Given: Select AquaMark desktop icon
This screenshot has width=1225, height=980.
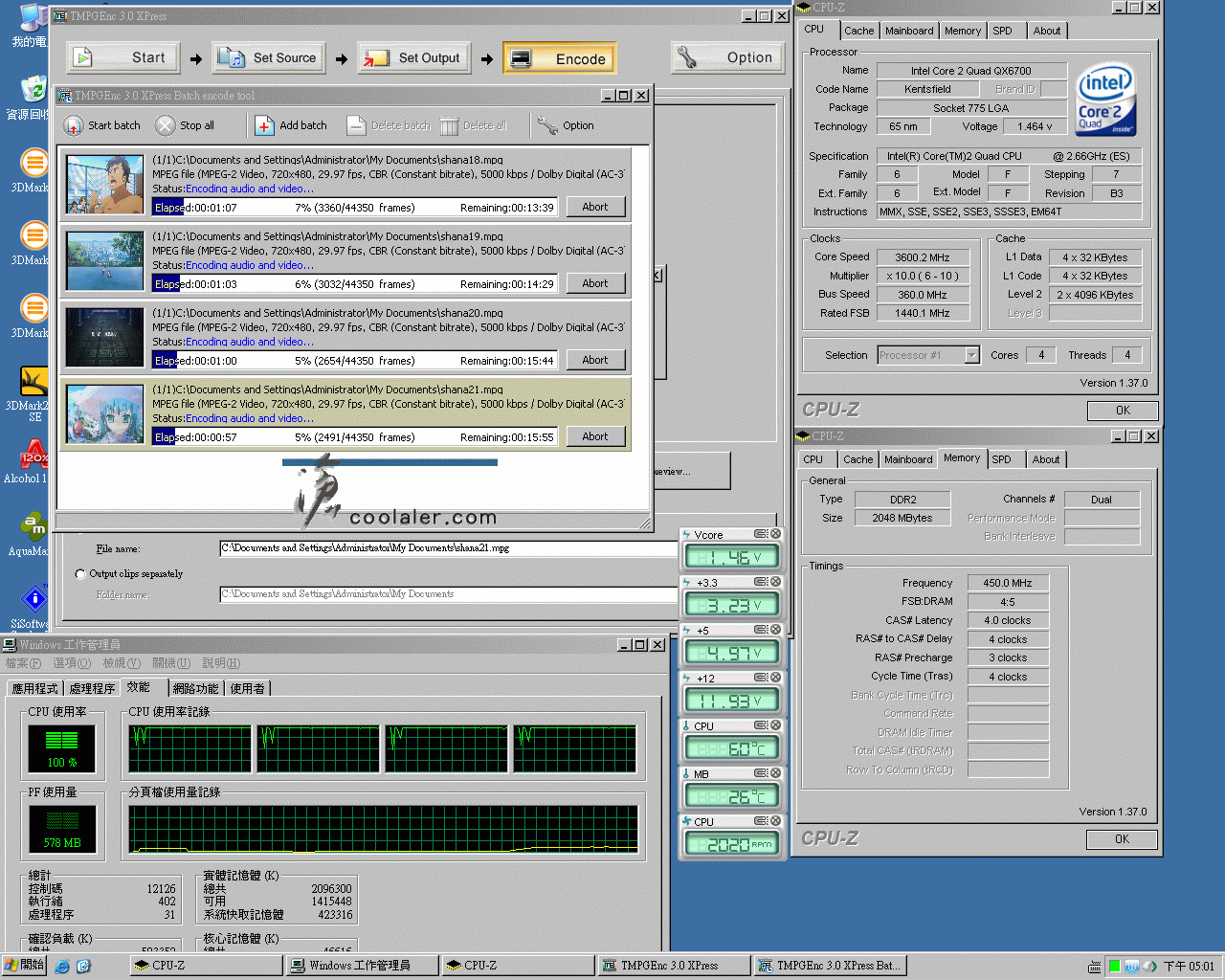Looking at the screenshot, I should [33, 535].
